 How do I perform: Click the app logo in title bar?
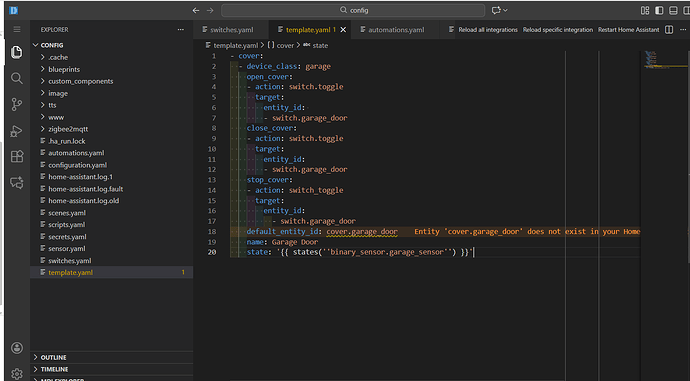(x=14, y=10)
